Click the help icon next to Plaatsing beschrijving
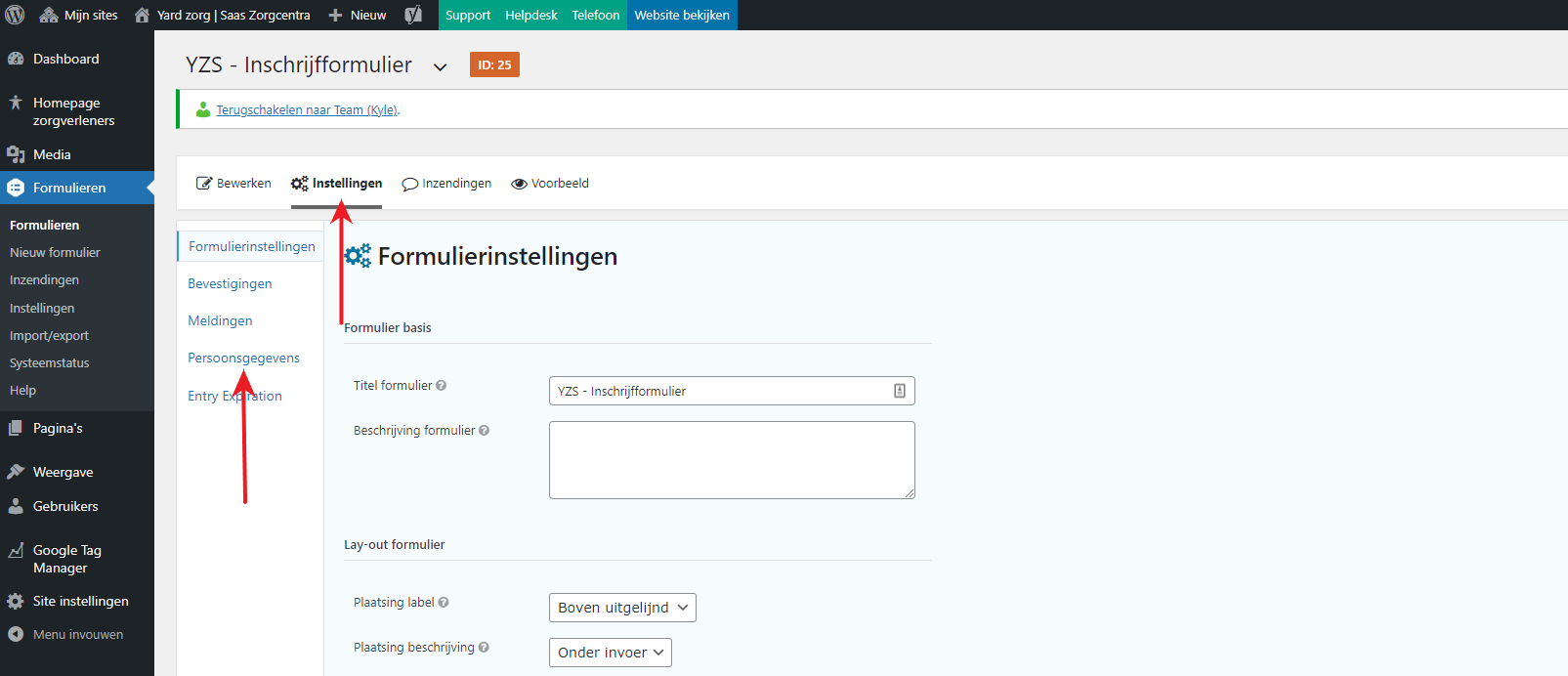This screenshot has height=676, width=1568. (x=484, y=648)
